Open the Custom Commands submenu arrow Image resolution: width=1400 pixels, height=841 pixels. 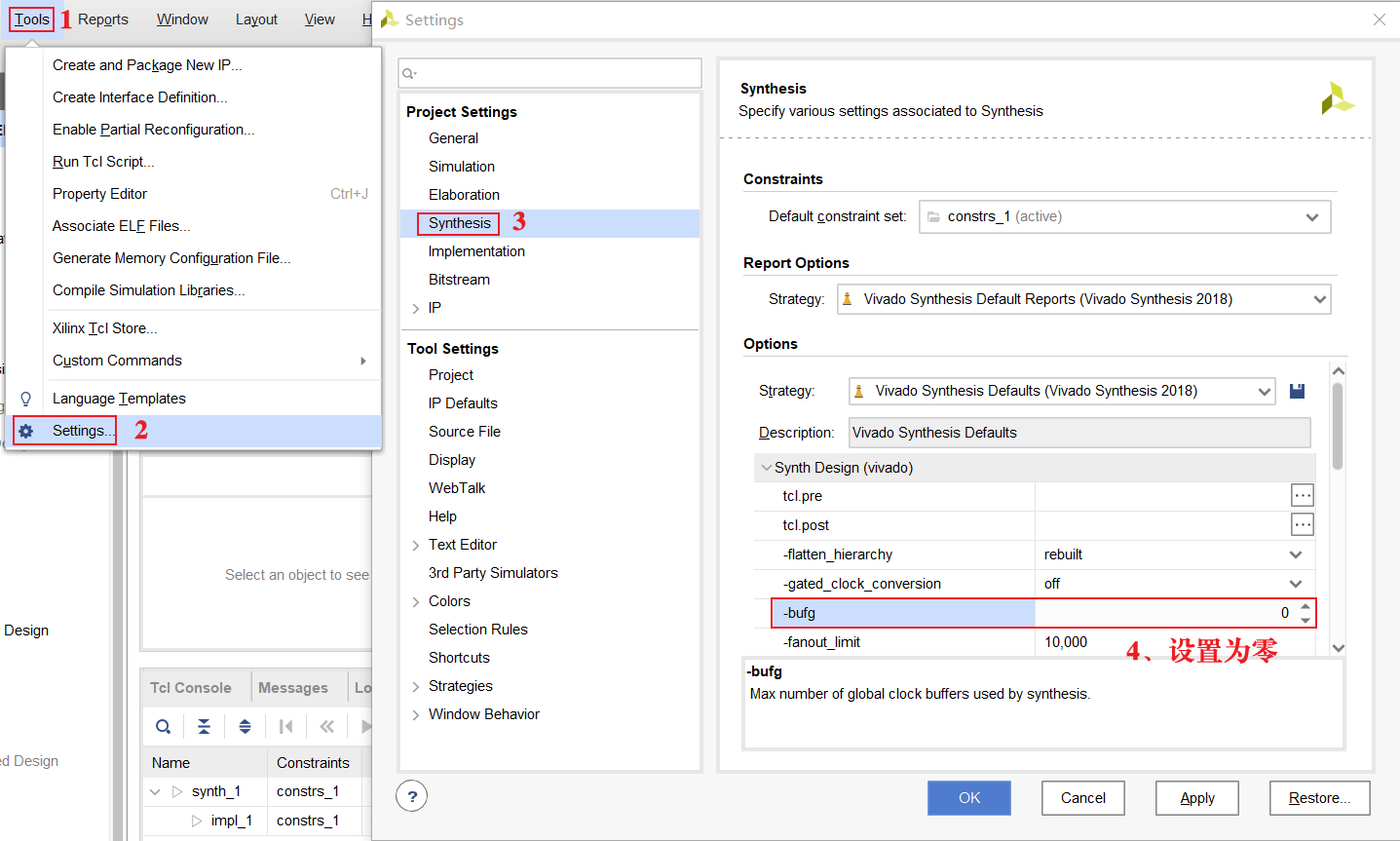pyautogui.click(x=363, y=361)
